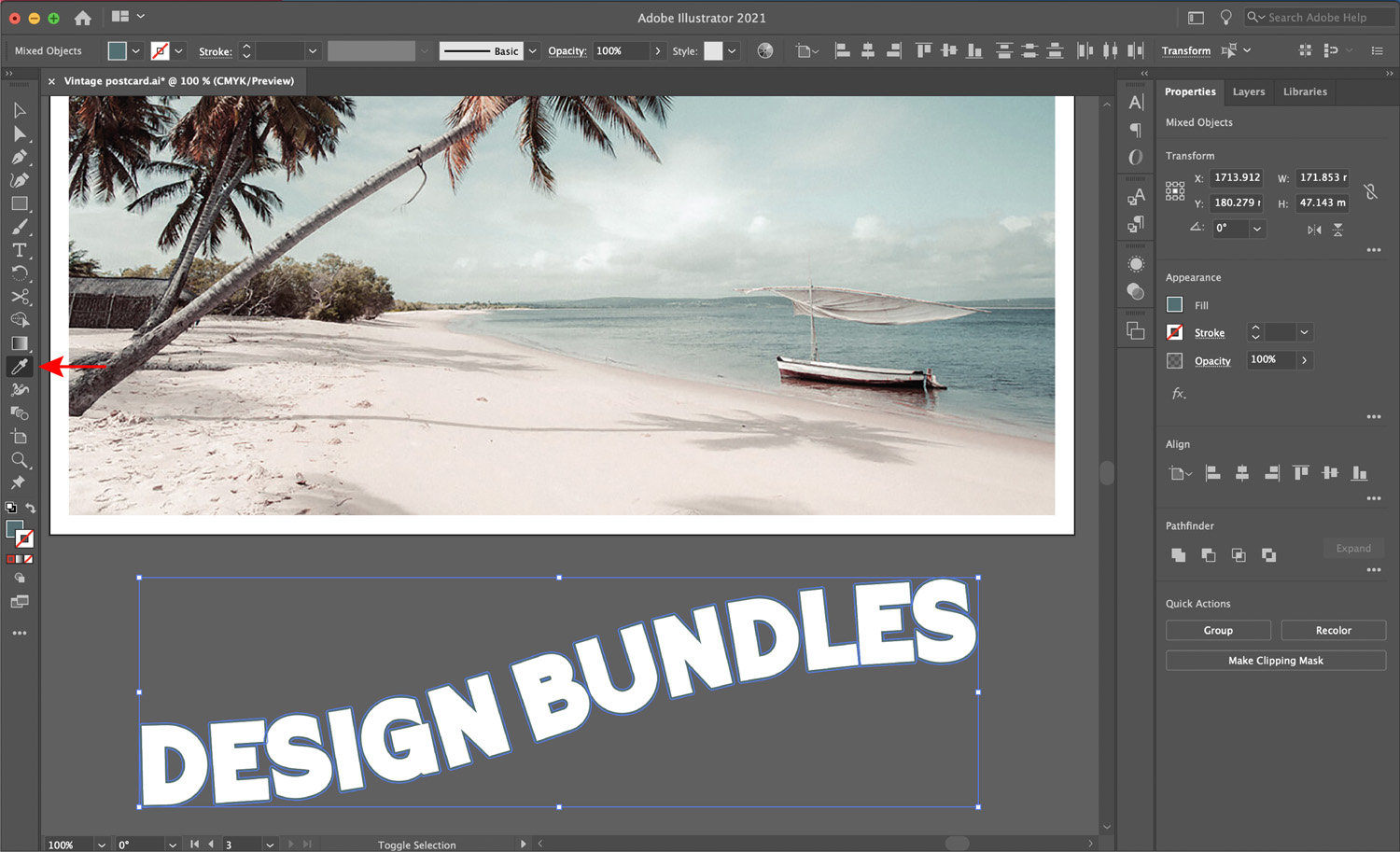This screenshot has height=852, width=1400.
Task: Open stroke weight dropdown in Appearance
Action: click(1305, 332)
